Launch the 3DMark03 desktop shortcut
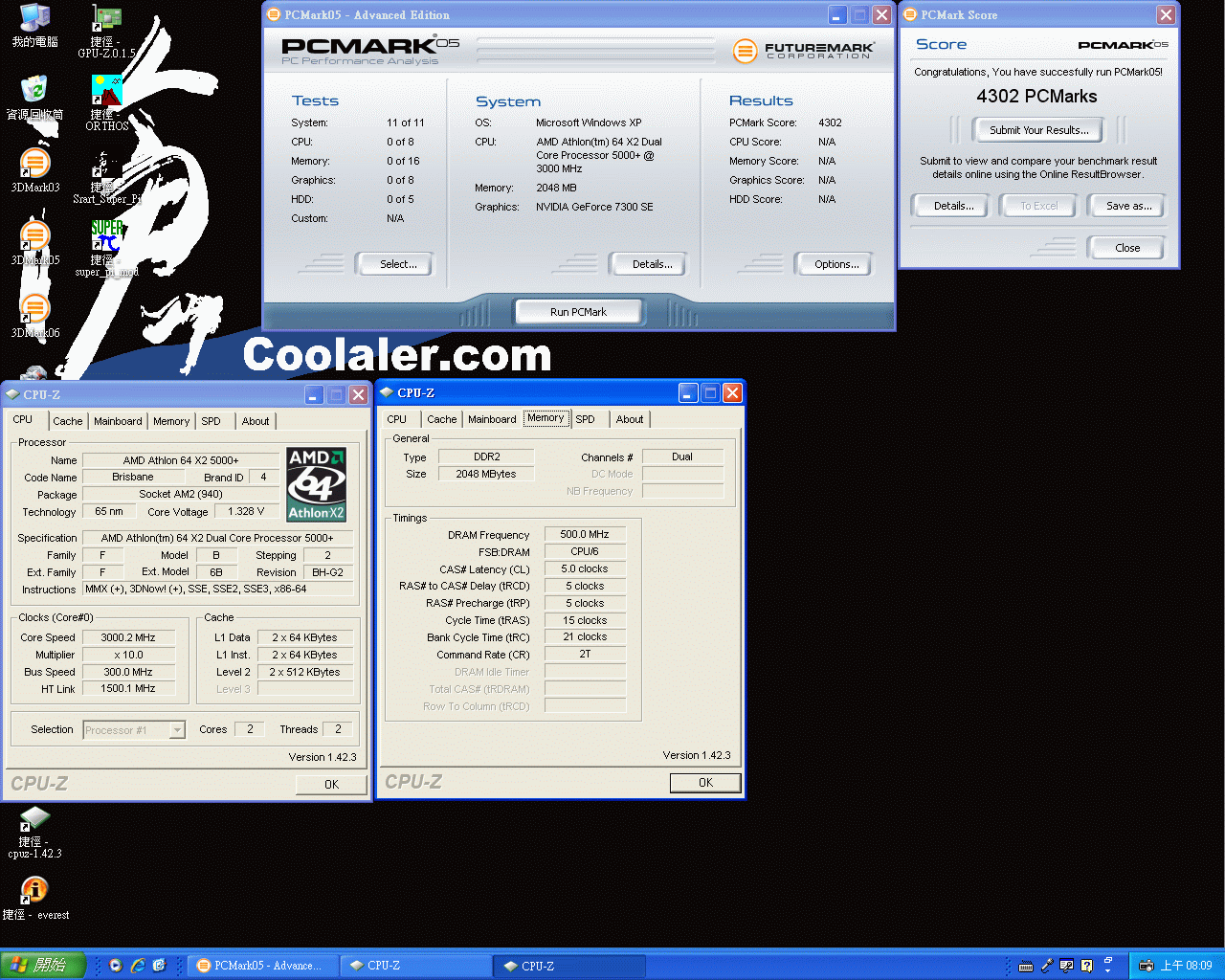Image resolution: width=1225 pixels, height=980 pixels. pyautogui.click(x=34, y=170)
